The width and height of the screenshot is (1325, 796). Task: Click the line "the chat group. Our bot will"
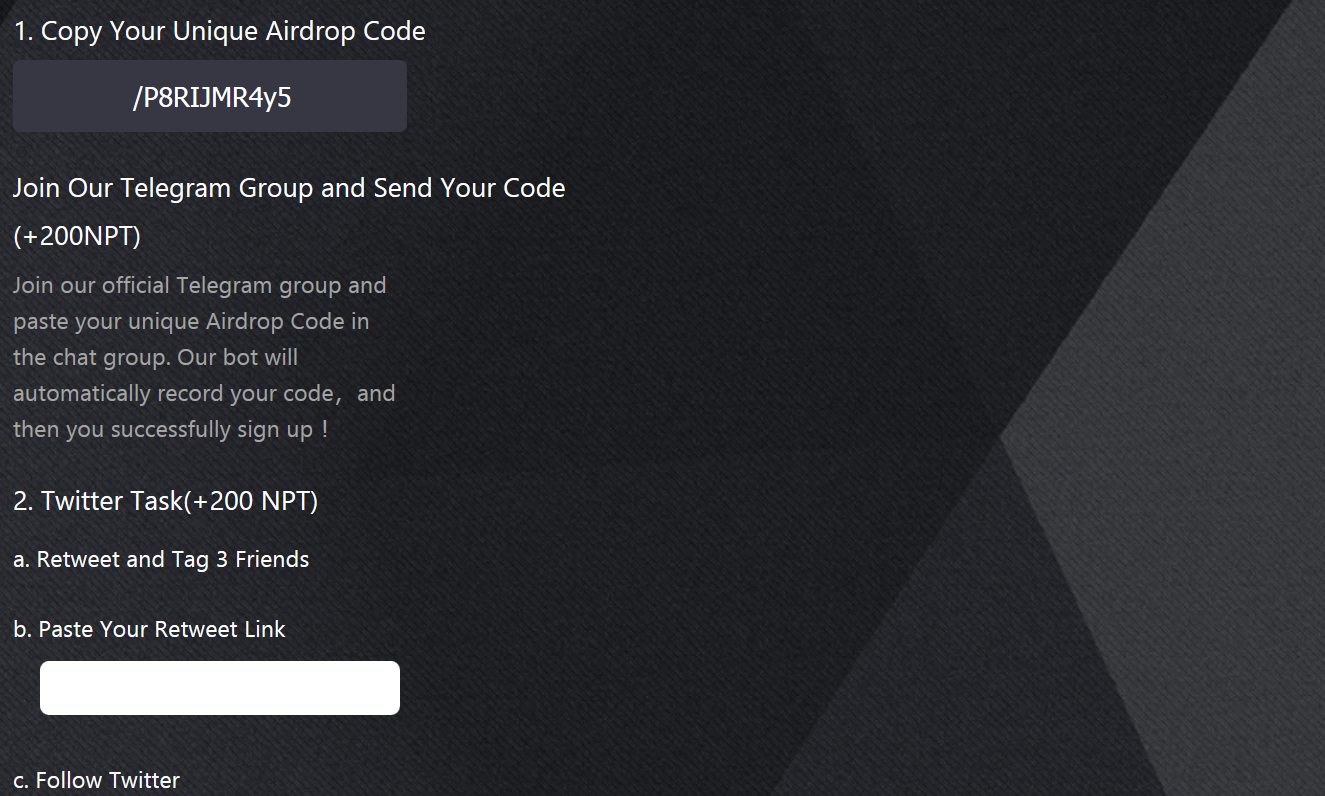(155, 358)
